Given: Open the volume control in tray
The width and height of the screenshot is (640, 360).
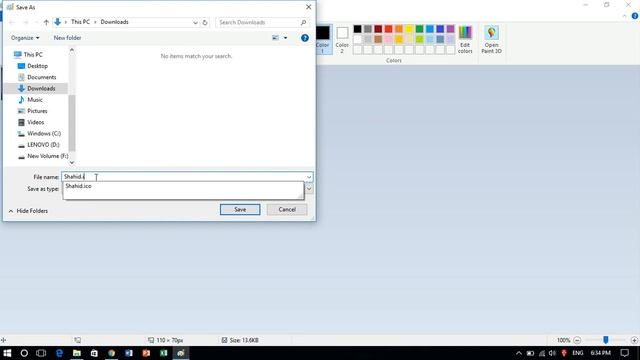Looking at the screenshot, I should coord(552,353).
